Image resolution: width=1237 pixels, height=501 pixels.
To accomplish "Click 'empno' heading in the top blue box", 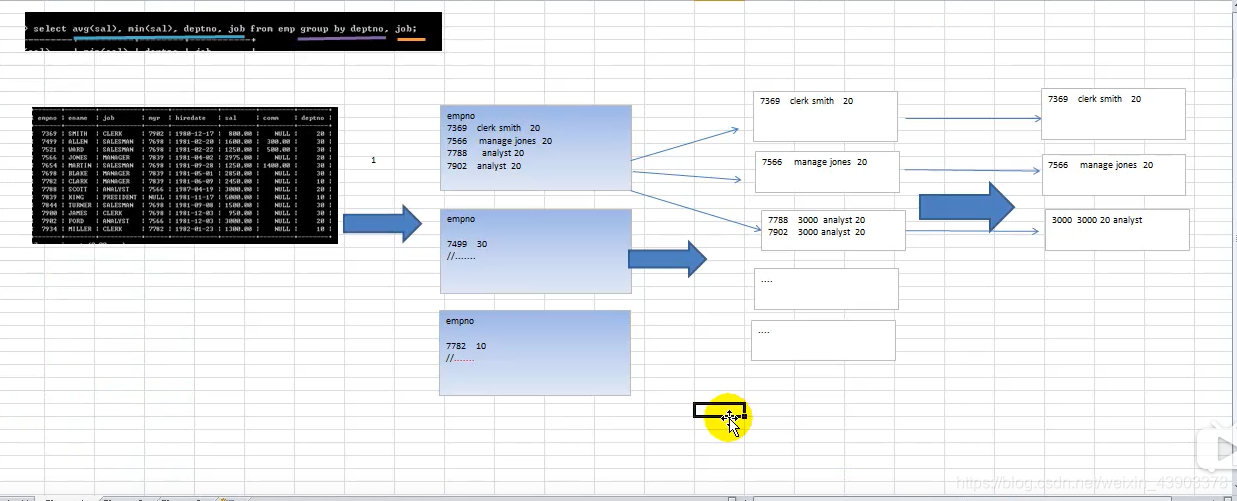I will (461, 116).
